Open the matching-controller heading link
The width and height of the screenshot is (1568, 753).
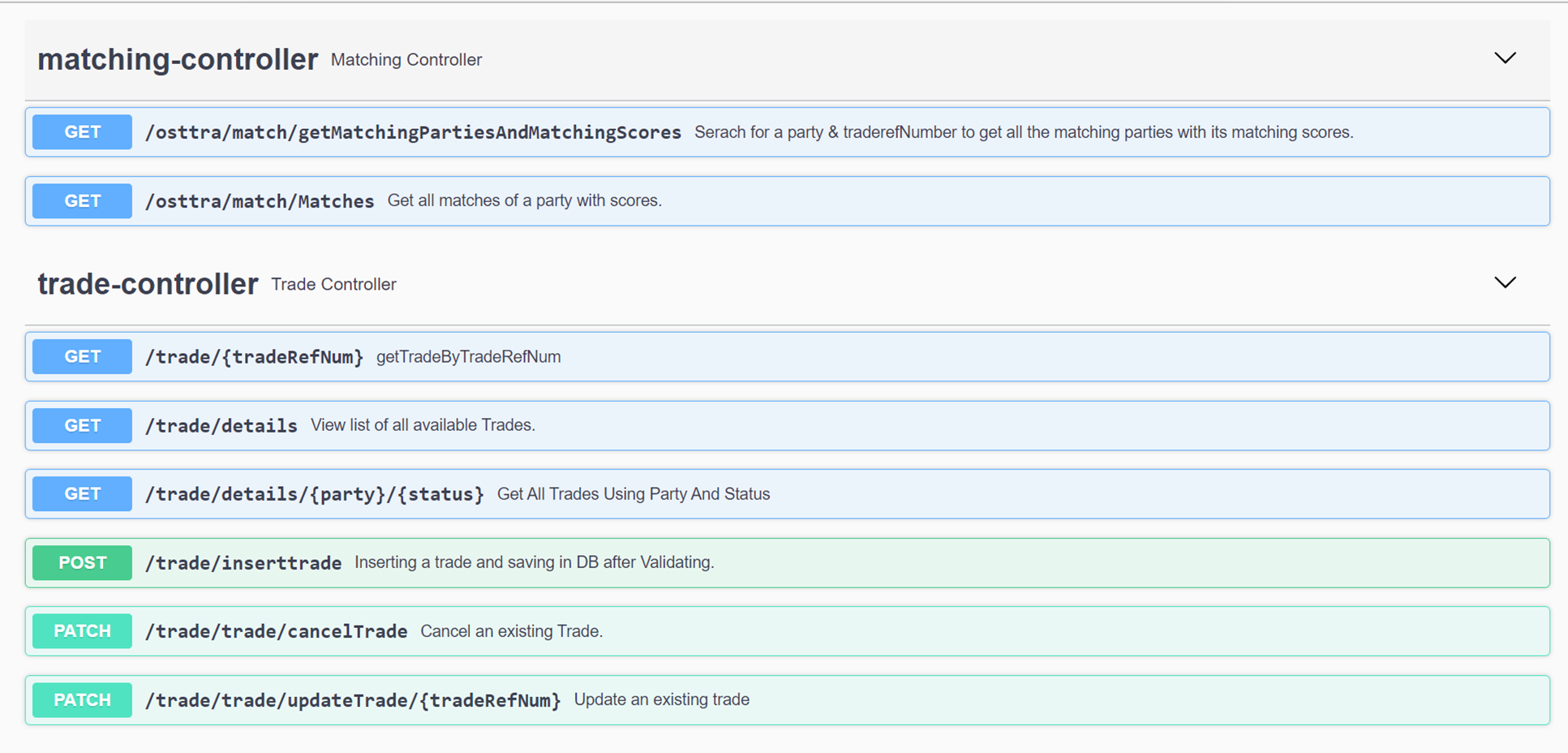[x=178, y=59]
